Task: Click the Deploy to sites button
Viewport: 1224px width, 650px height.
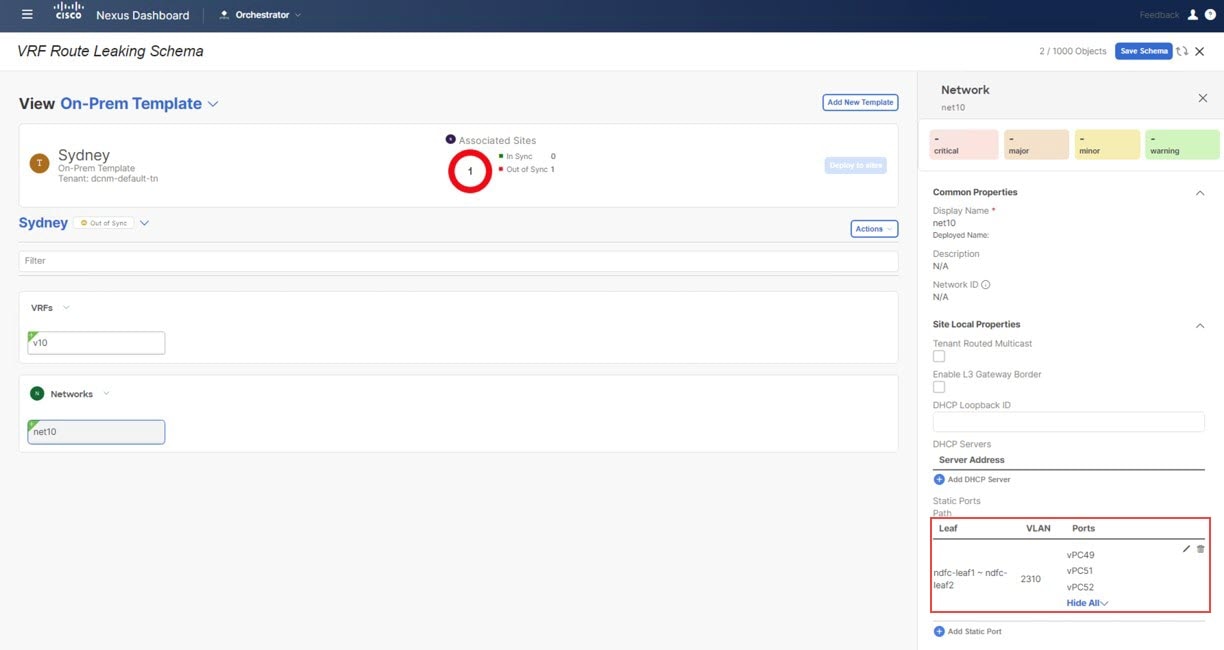Action: coord(855,165)
